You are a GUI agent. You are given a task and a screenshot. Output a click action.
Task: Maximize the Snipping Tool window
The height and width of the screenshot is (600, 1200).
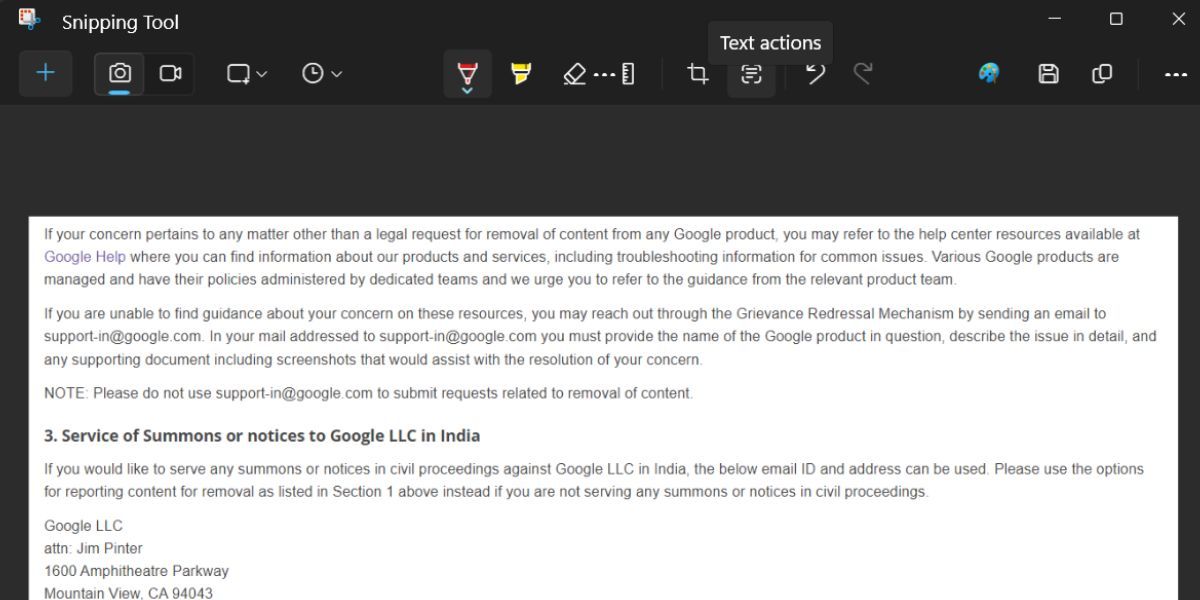pyautogui.click(x=1116, y=19)
